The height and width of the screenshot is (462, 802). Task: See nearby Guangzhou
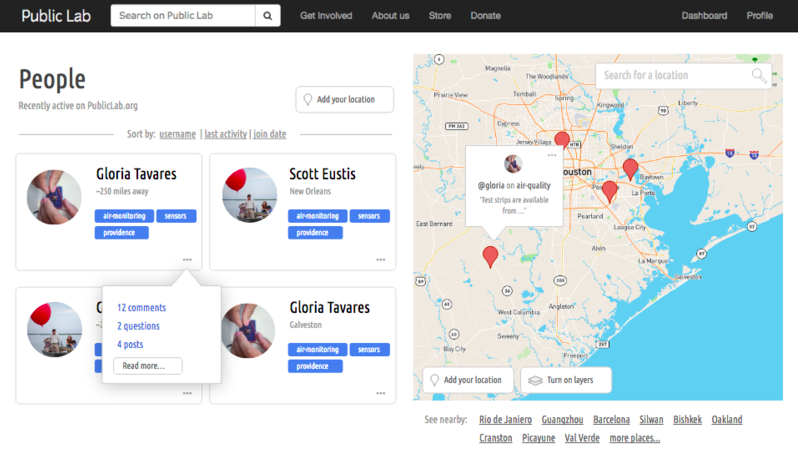click(562, 420)
